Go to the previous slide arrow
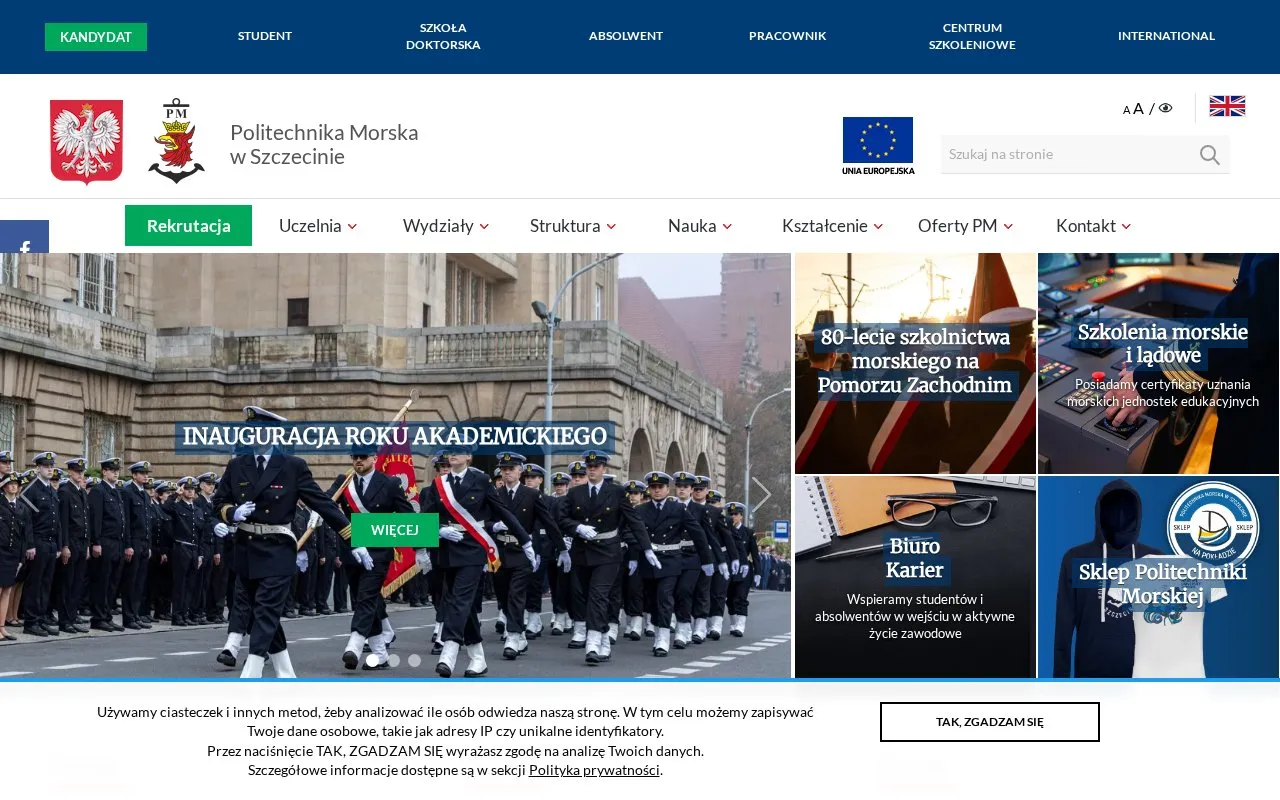Image resolution: width=1280 pixels, height=800 pixels. pyautogui.click(x=29, y=495)
